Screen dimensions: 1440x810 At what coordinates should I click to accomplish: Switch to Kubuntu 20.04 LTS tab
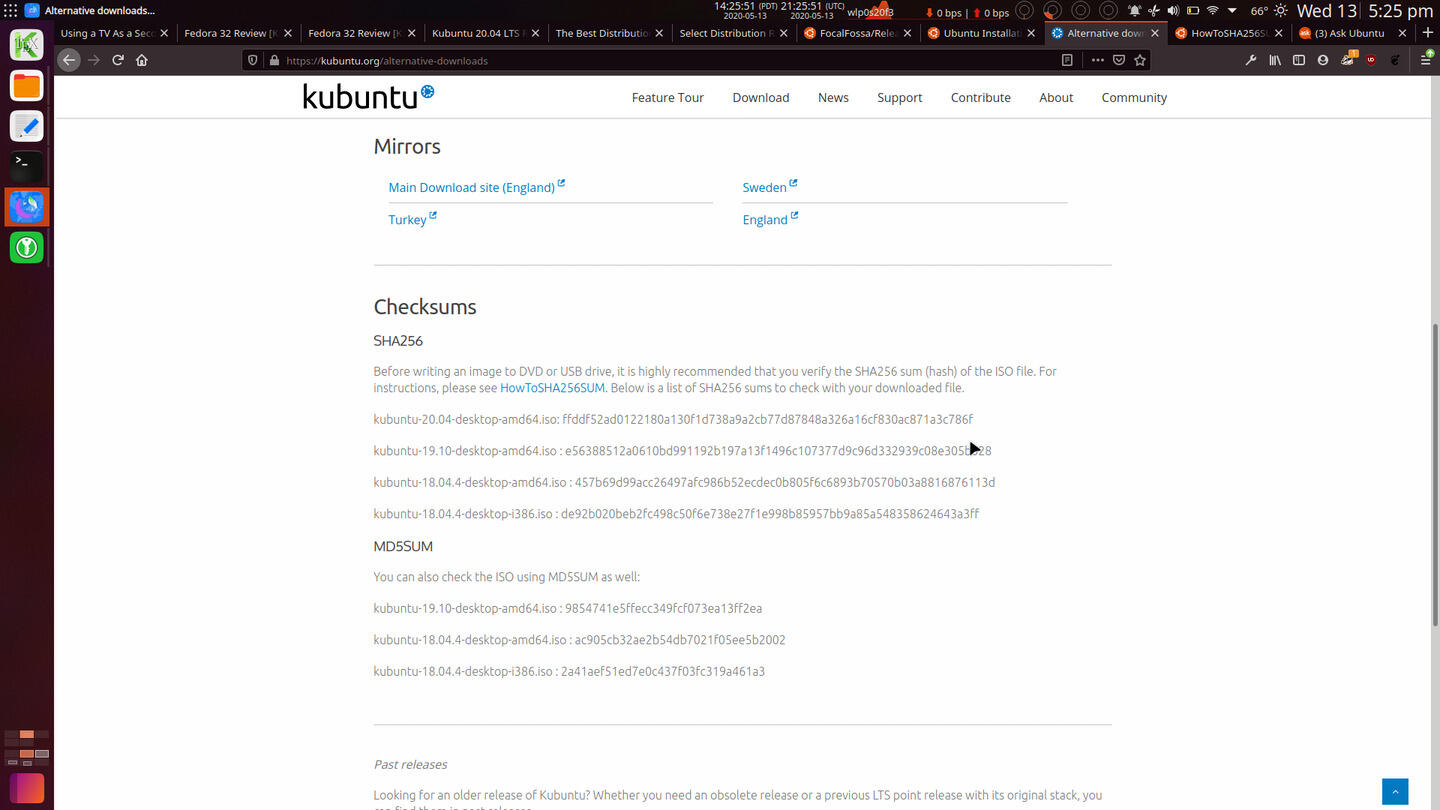click(484, 33)
